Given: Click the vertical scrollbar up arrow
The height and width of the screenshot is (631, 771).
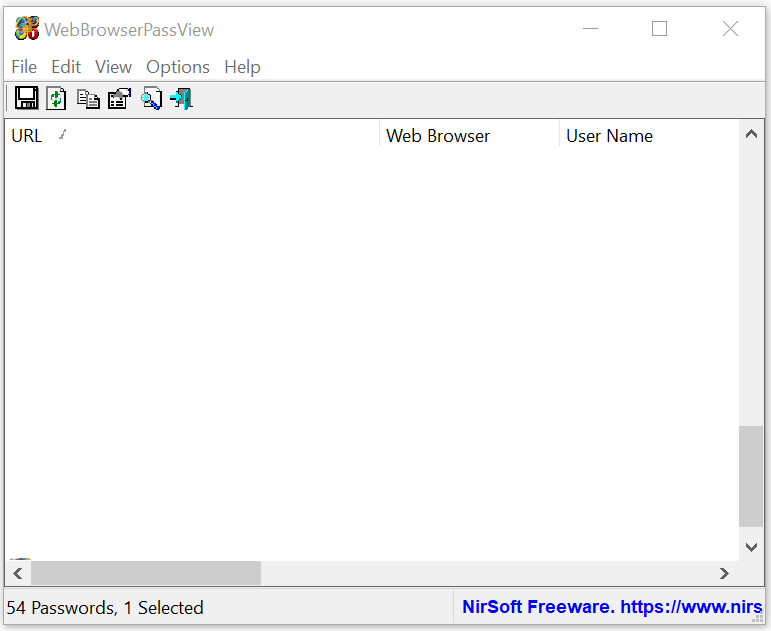Looking at the screenshot, I should point(751,135).
